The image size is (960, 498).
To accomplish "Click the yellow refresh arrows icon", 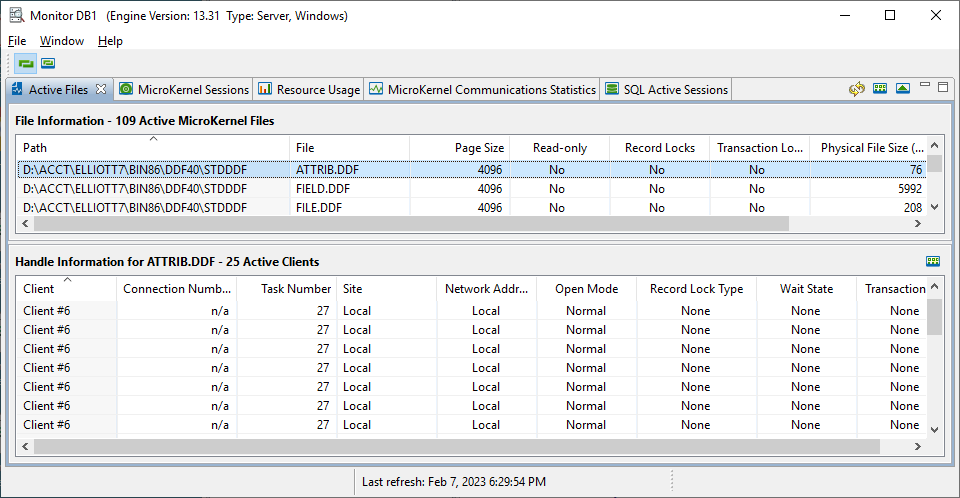I will tap(857, 89).
